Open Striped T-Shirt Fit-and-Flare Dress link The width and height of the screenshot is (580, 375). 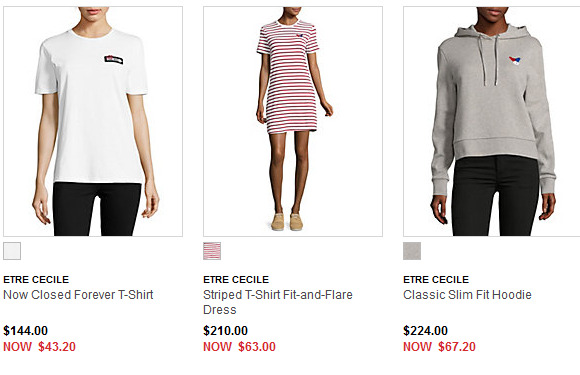click(278, 302)
